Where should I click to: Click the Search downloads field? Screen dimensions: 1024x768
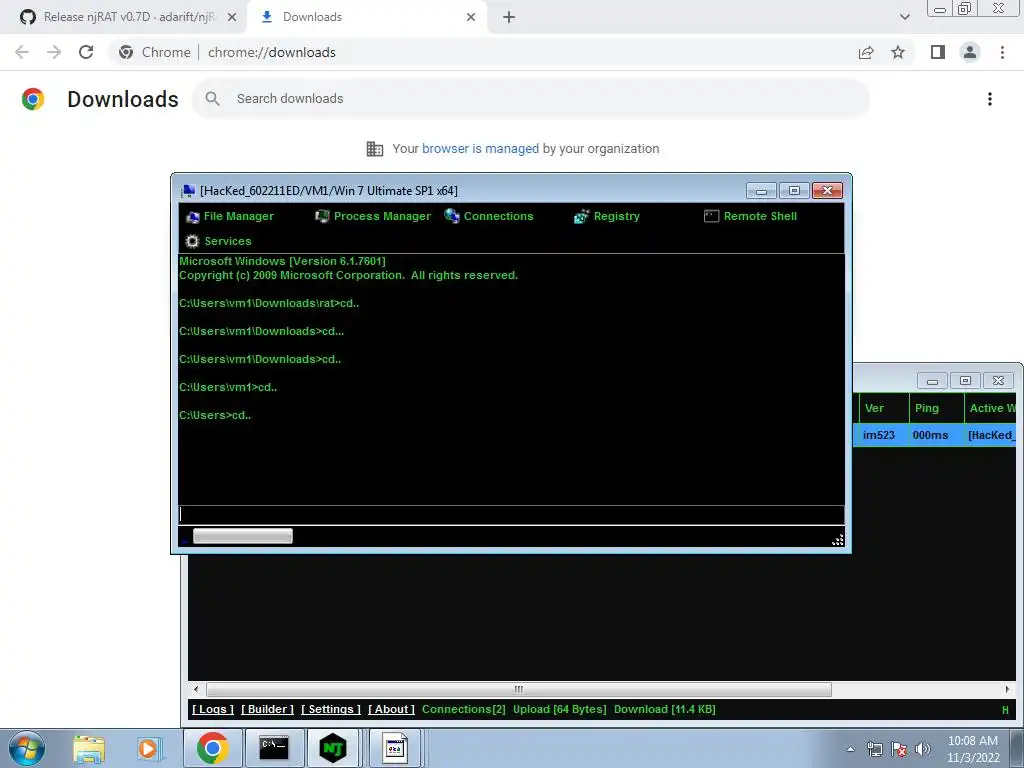[x=531, y=99]
